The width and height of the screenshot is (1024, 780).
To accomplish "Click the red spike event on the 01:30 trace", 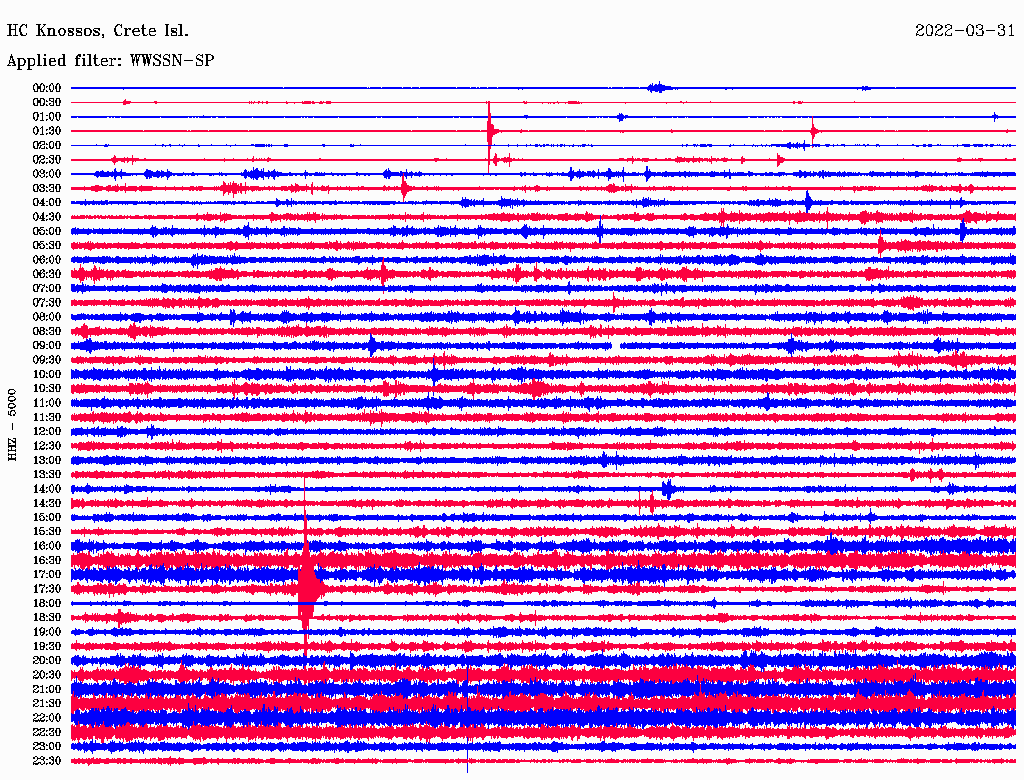I will tap(490, 131).
